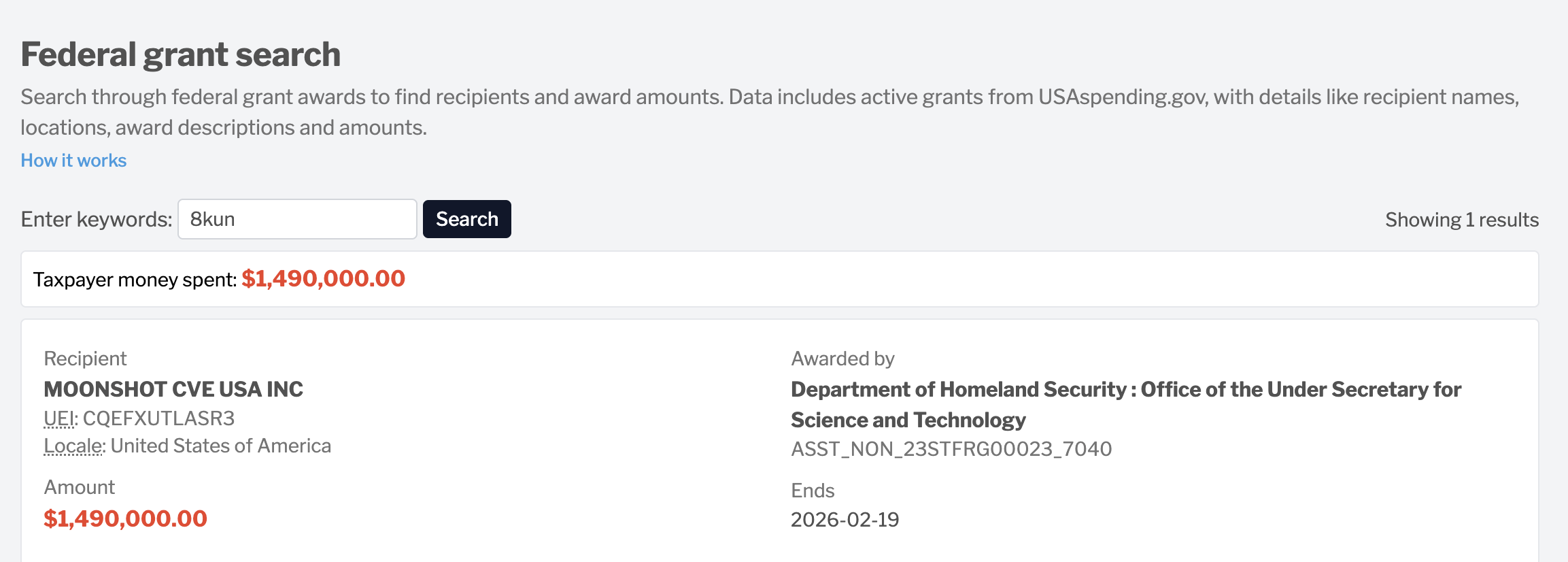The image size is (1568, 562).
Task: Click the UEI code CQEFXUTLASR3
Action: click(158, 418)
